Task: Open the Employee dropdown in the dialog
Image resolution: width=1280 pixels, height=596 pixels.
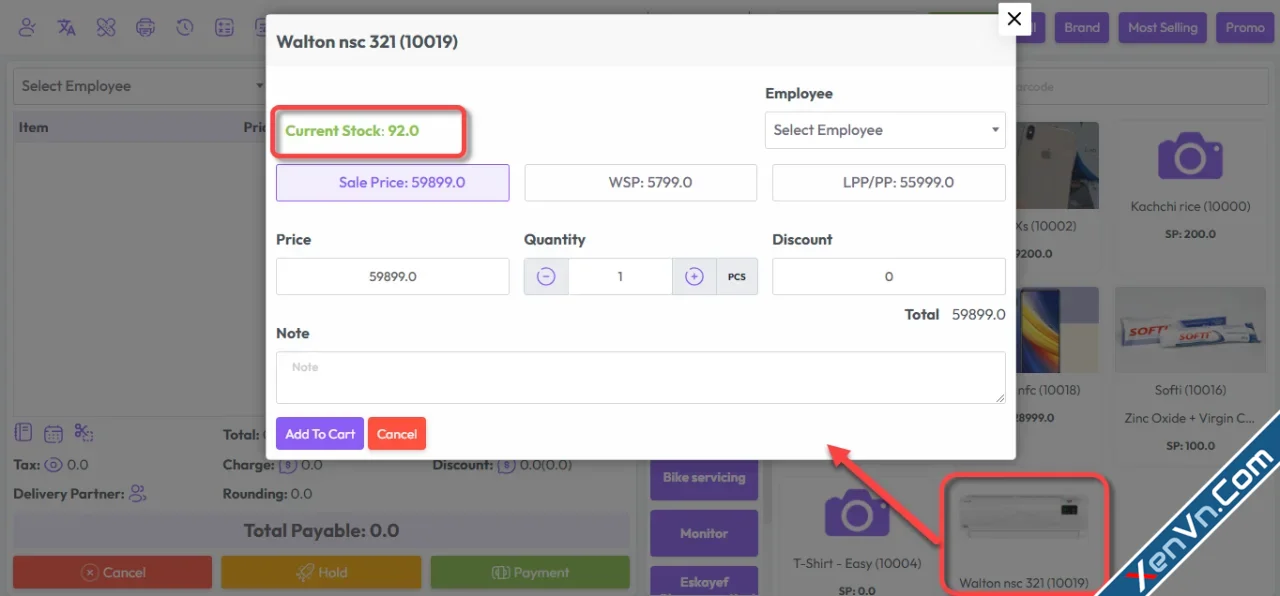Action: [x=885, y=130]
